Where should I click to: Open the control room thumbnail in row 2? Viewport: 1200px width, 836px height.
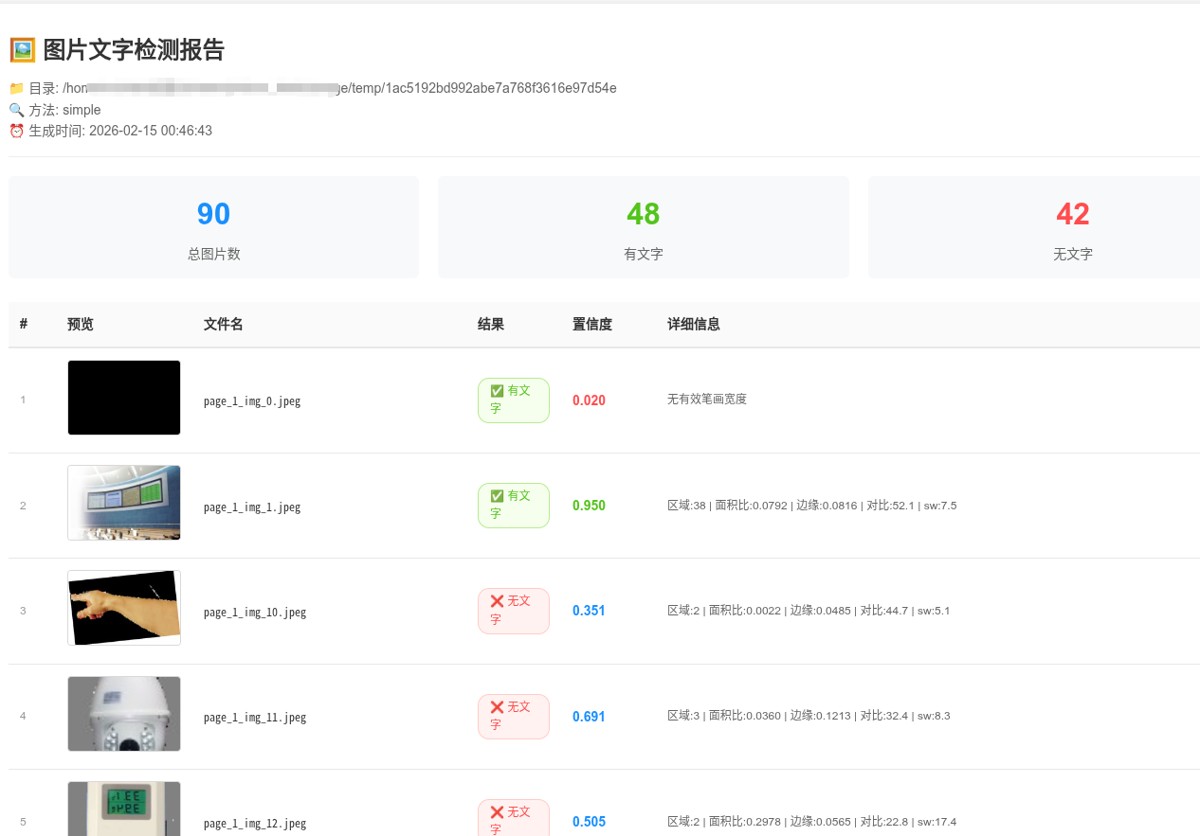[124, 503]
